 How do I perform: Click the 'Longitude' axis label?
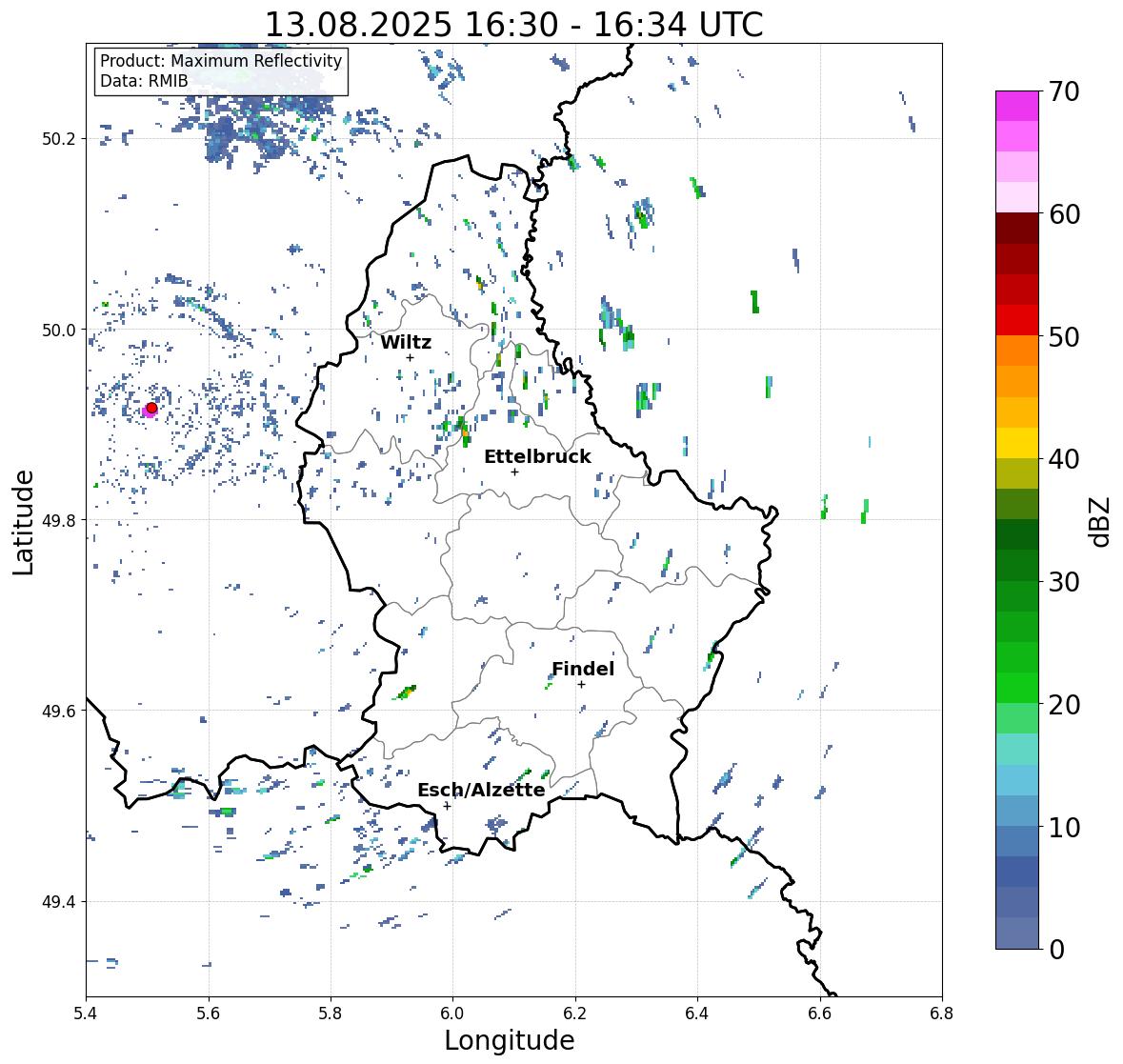click(x=510, y=1040)
